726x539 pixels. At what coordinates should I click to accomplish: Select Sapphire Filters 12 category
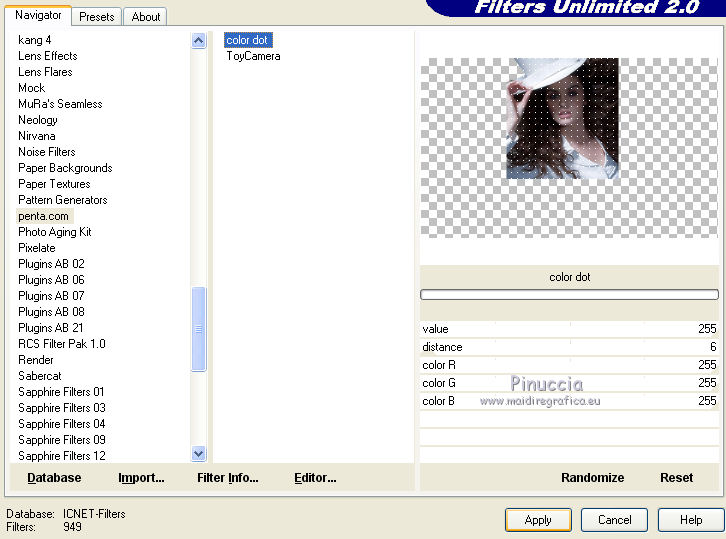(62, 456)
